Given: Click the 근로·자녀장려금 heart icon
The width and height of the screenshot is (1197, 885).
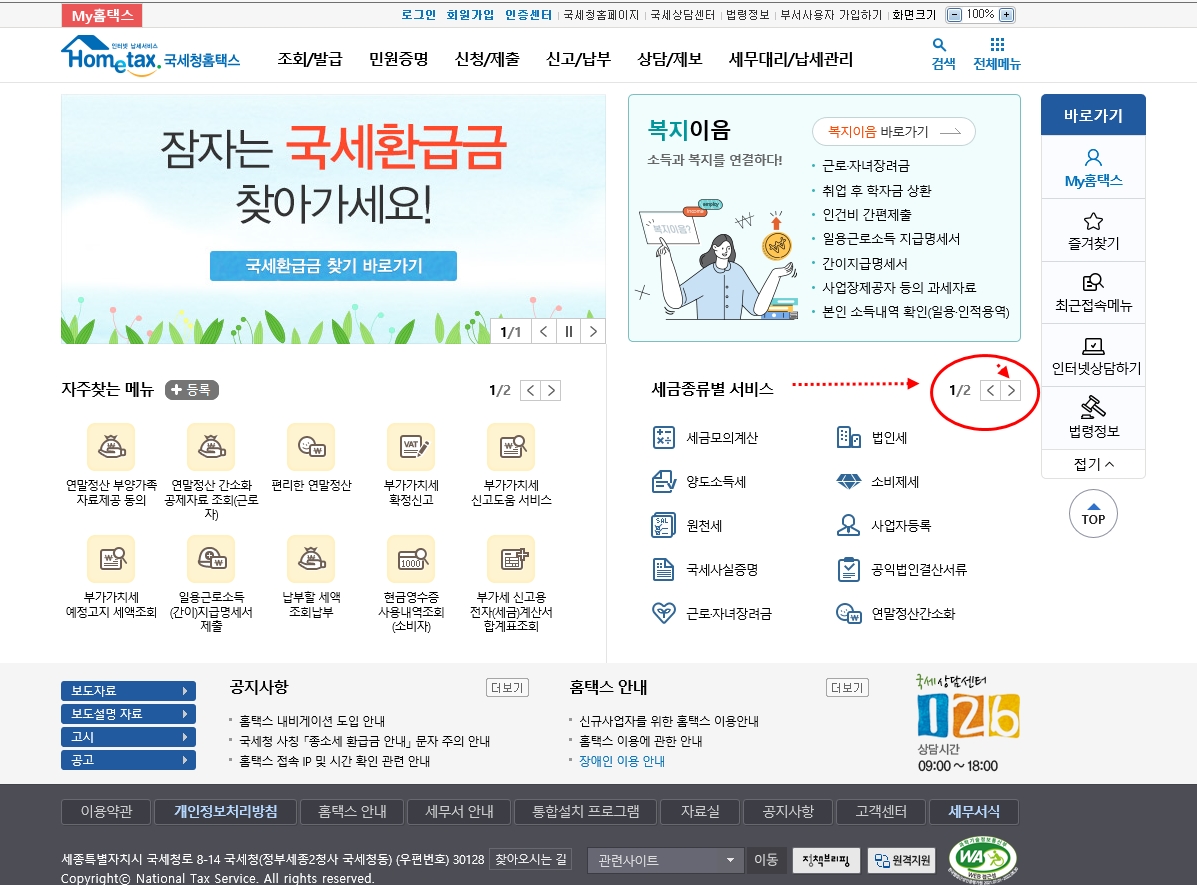Looking at the screenshot, I should tap(664, 613).
